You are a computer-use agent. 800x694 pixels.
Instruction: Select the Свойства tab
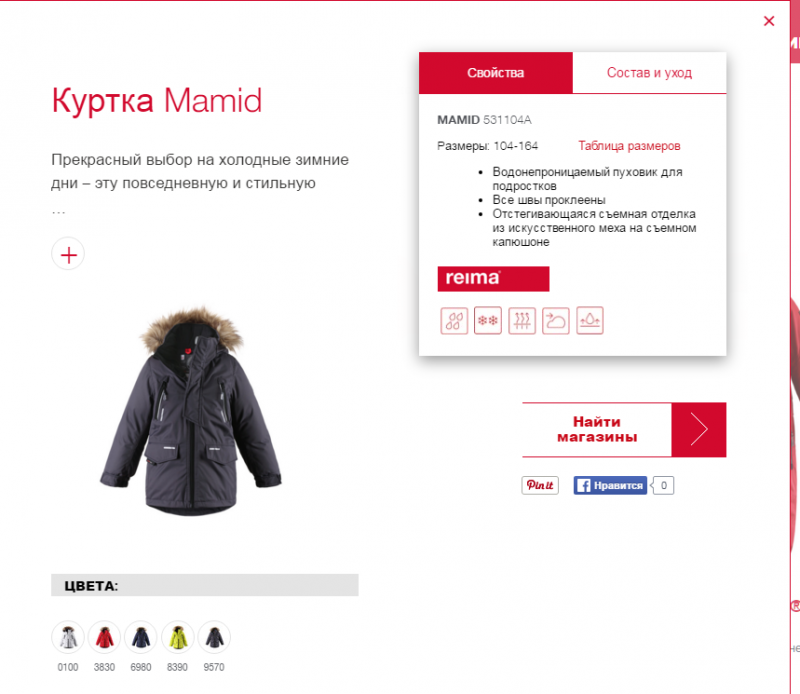tap(495, 72)
